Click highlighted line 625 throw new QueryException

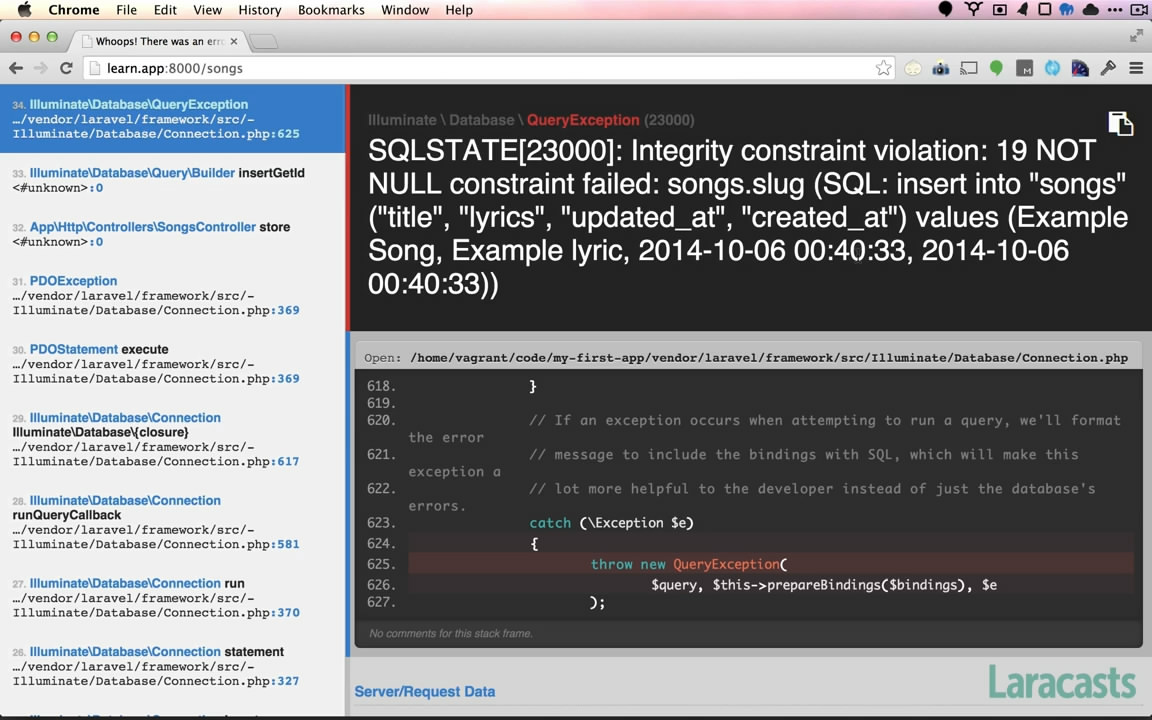click(x=771, y=564)
